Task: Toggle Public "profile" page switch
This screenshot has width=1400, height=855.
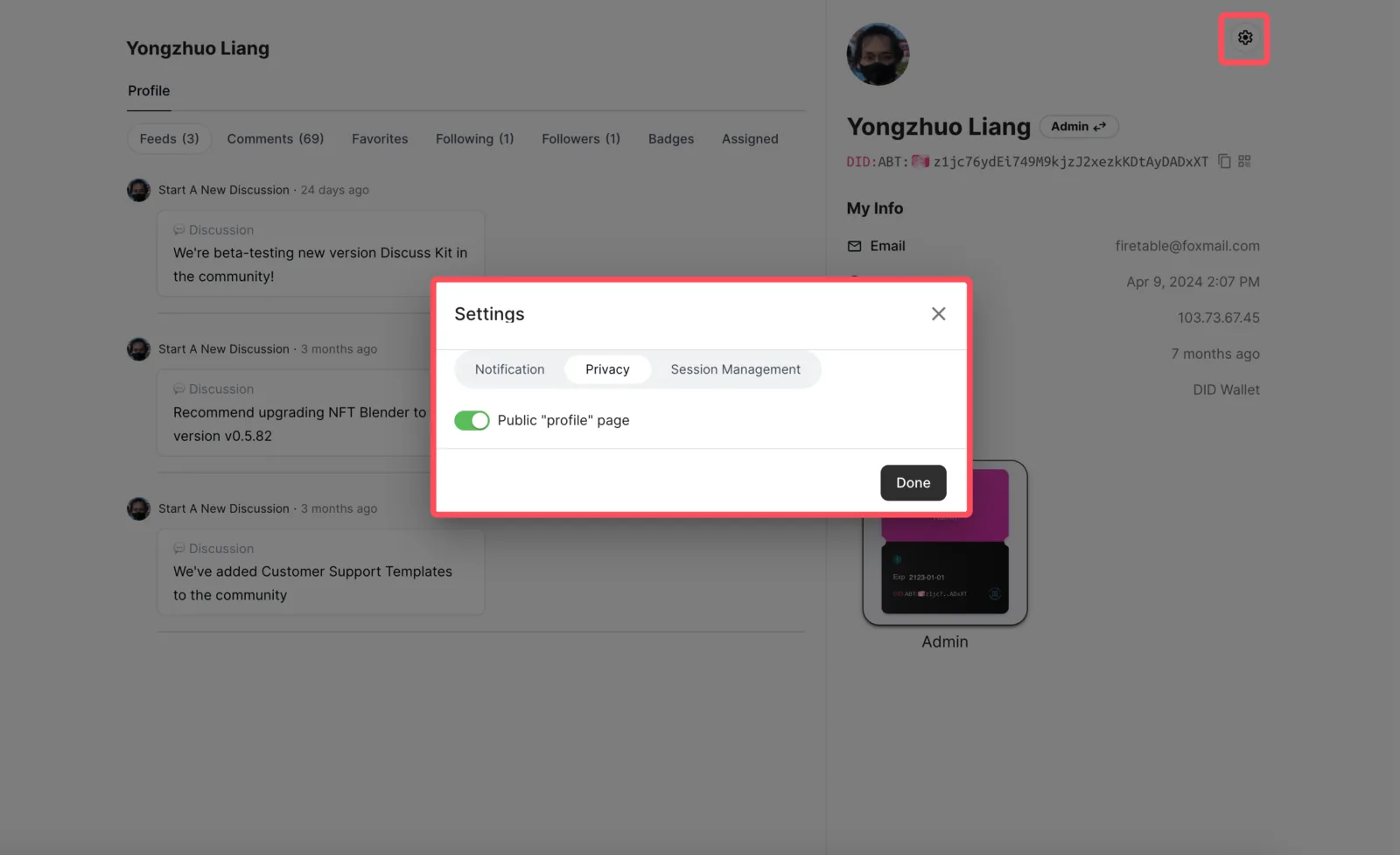Action: (472, 420)
